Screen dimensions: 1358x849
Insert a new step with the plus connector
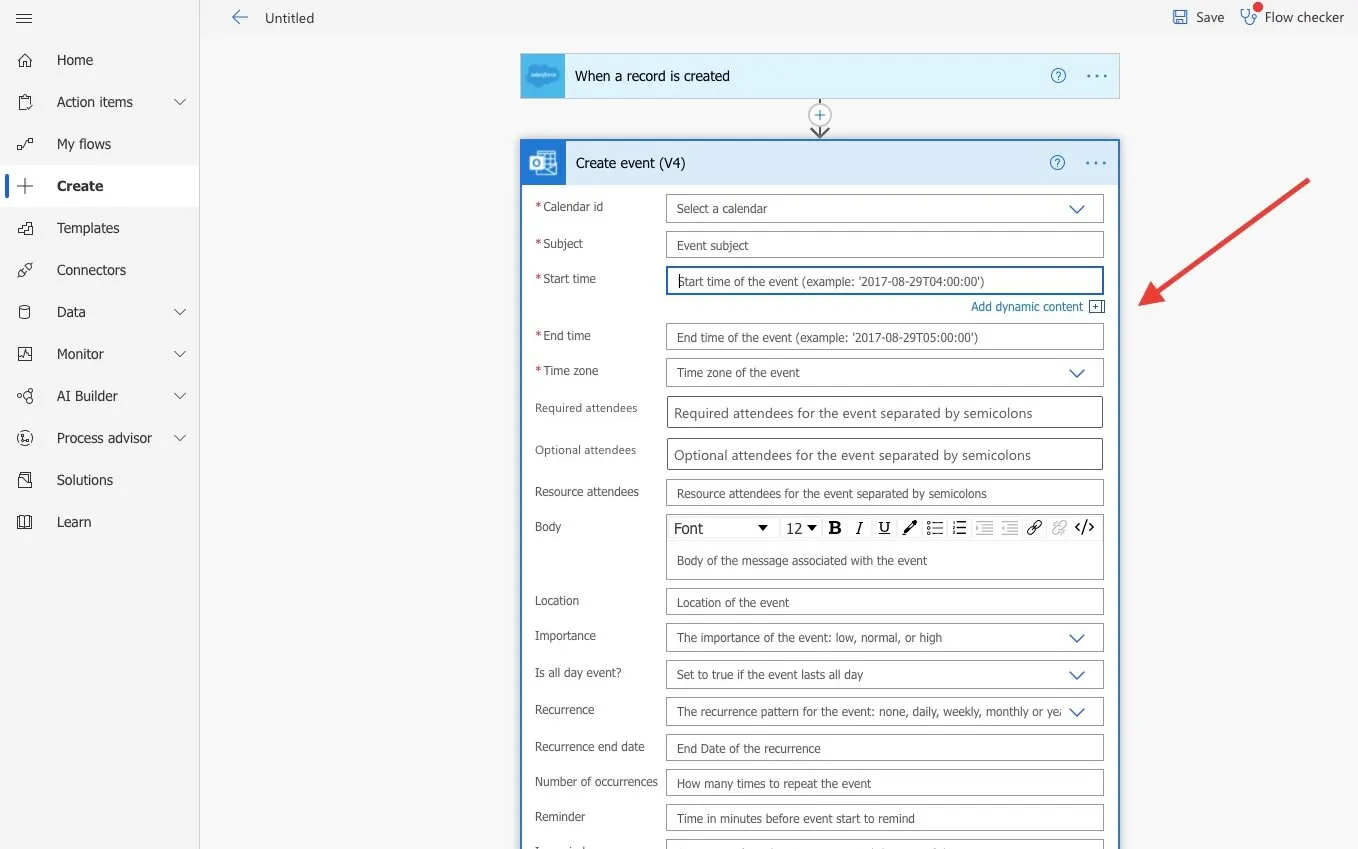[x=820, y=115]
